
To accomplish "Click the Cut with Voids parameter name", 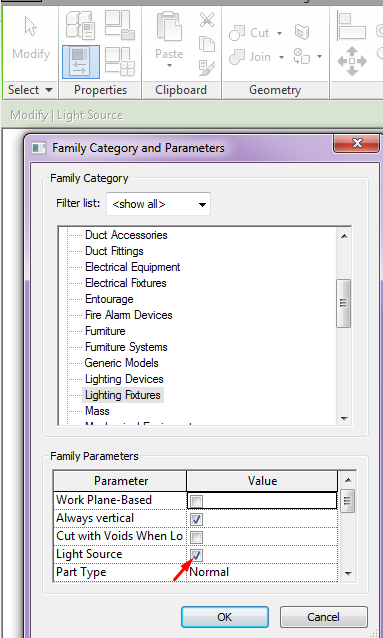I will click(120, 536).
